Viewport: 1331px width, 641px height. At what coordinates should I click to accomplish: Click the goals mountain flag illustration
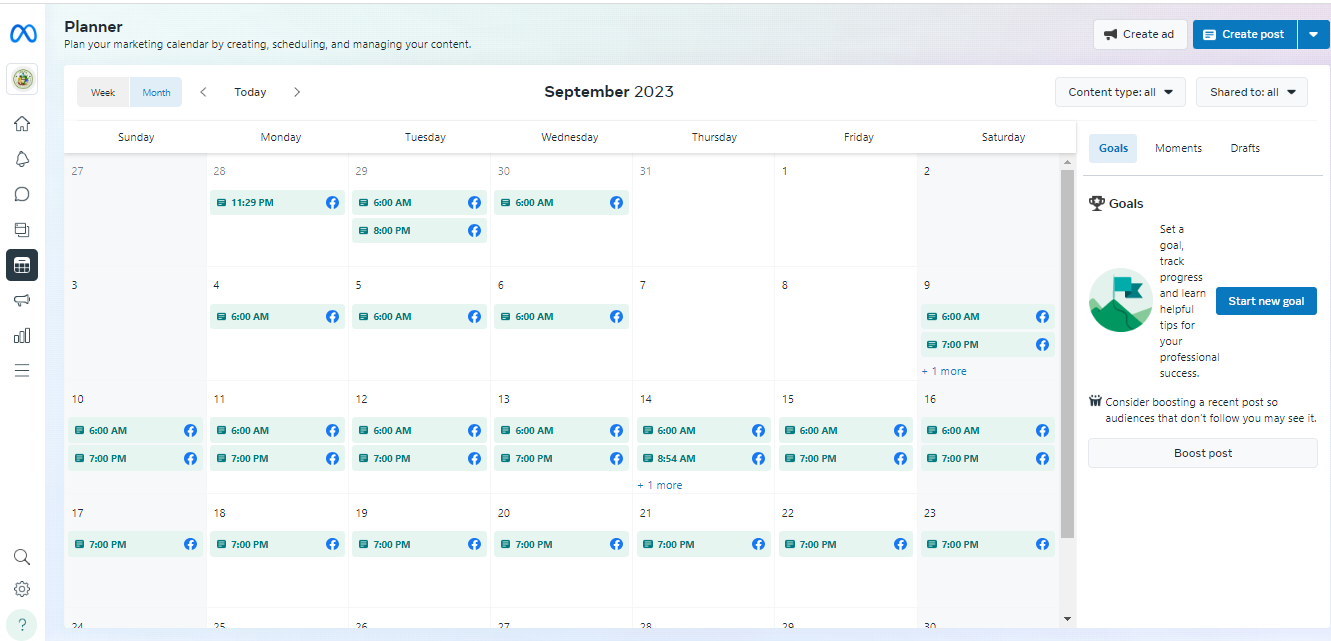1121,300
